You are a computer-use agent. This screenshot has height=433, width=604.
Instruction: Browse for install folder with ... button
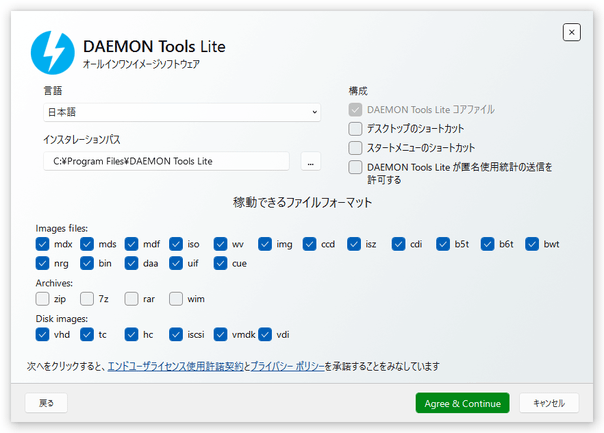(x=310, y=161)
